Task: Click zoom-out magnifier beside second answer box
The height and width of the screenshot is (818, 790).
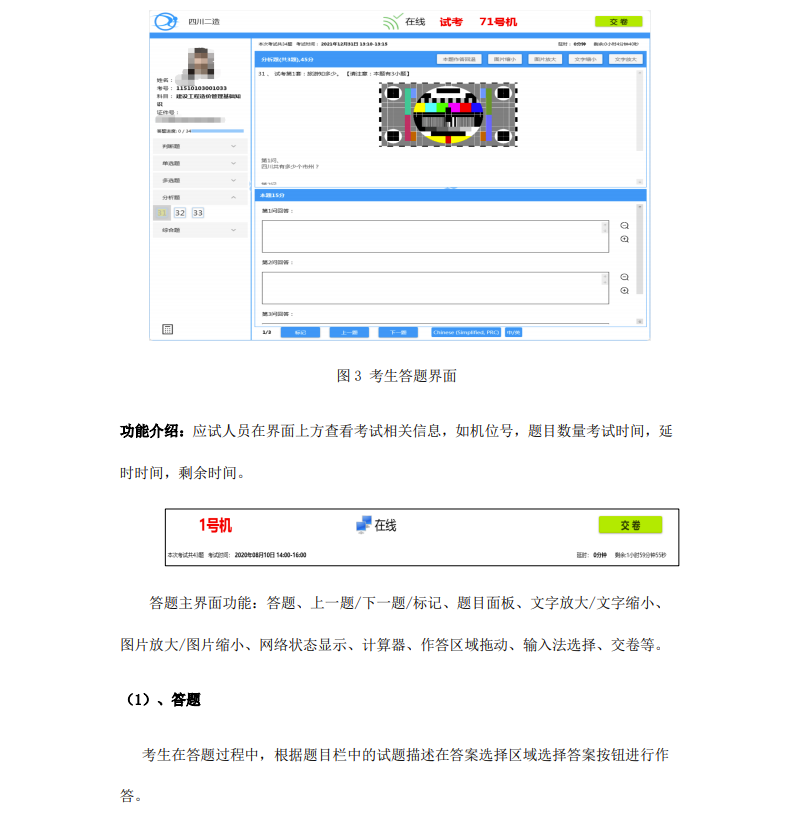Action: click(x=624, y=277)
